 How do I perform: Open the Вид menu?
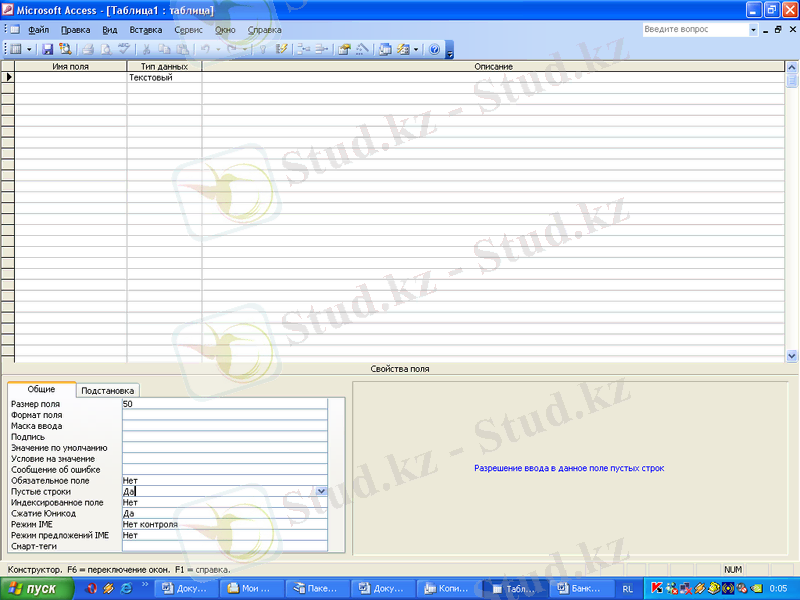[x=110, y=30]
